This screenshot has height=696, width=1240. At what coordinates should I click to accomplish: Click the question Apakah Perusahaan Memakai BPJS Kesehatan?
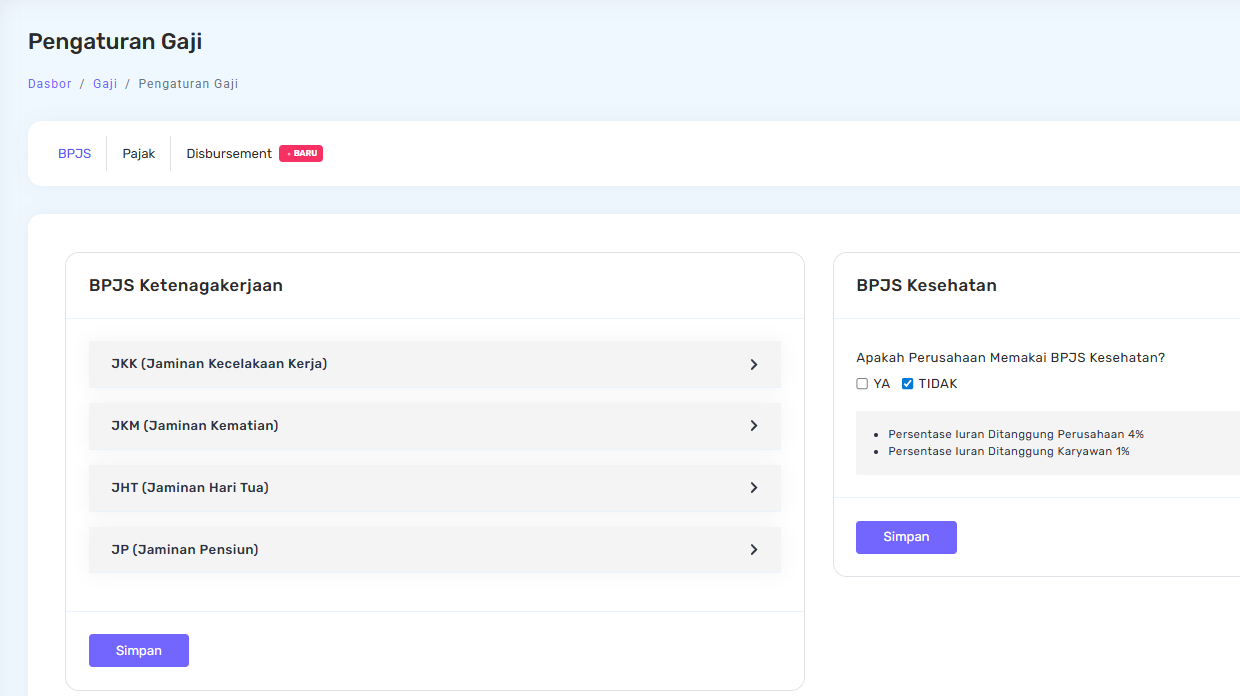click(1011, 358)
